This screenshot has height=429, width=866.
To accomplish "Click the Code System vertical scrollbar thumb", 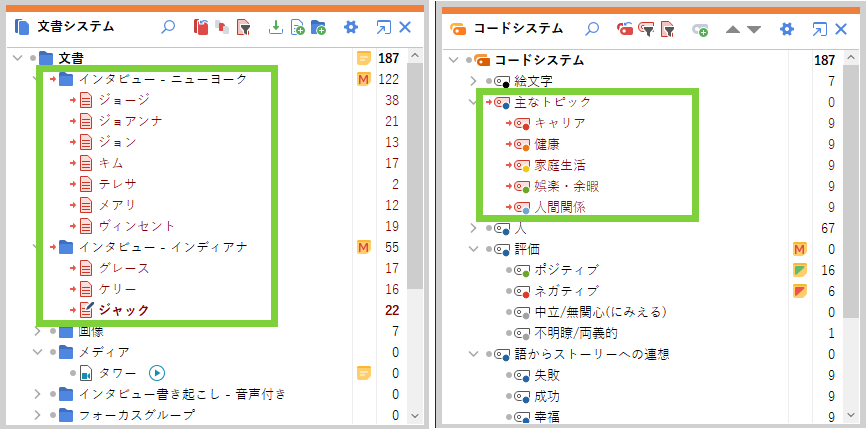I will point(851,190).
